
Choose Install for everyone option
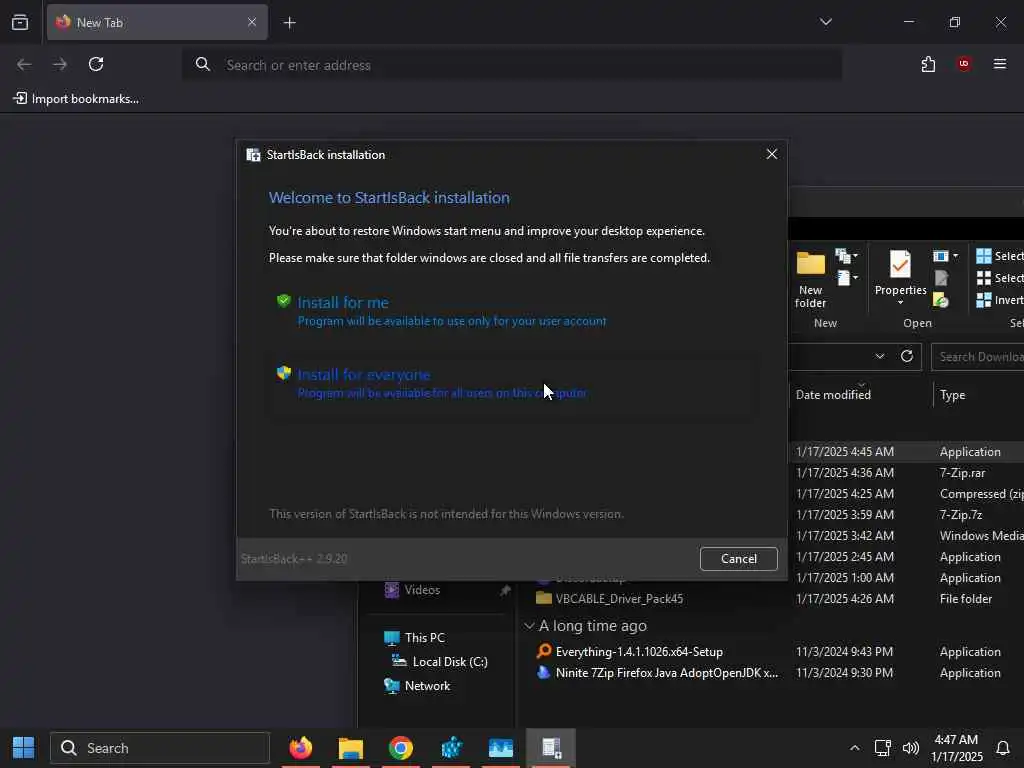pyautogui.click(x=513, y=383)
